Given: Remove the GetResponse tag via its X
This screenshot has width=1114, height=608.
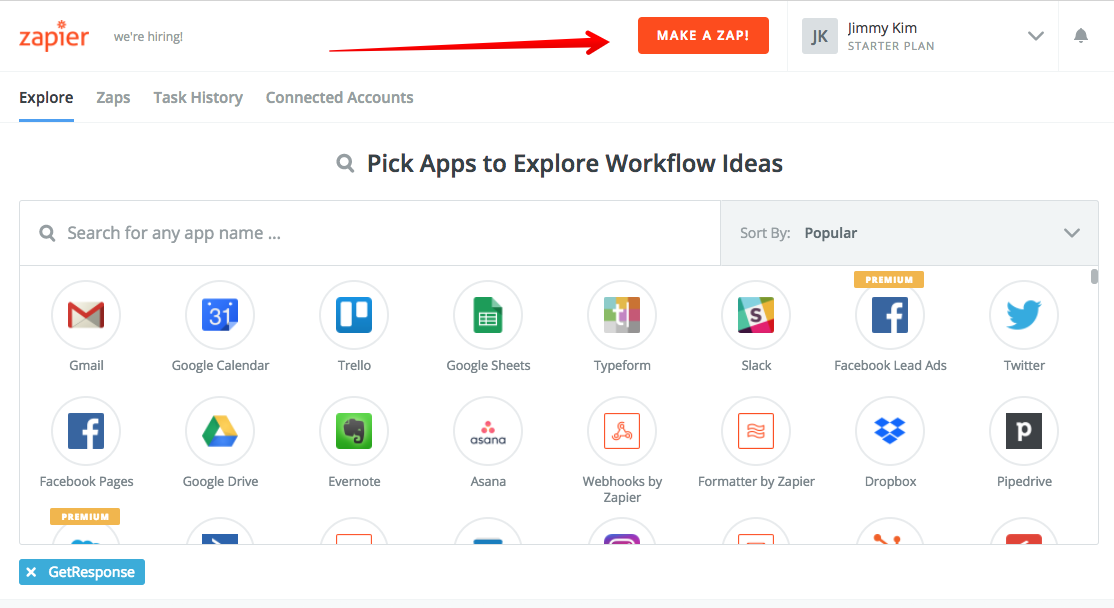Looking at the screenshot, I should click(x=31, y=572).
